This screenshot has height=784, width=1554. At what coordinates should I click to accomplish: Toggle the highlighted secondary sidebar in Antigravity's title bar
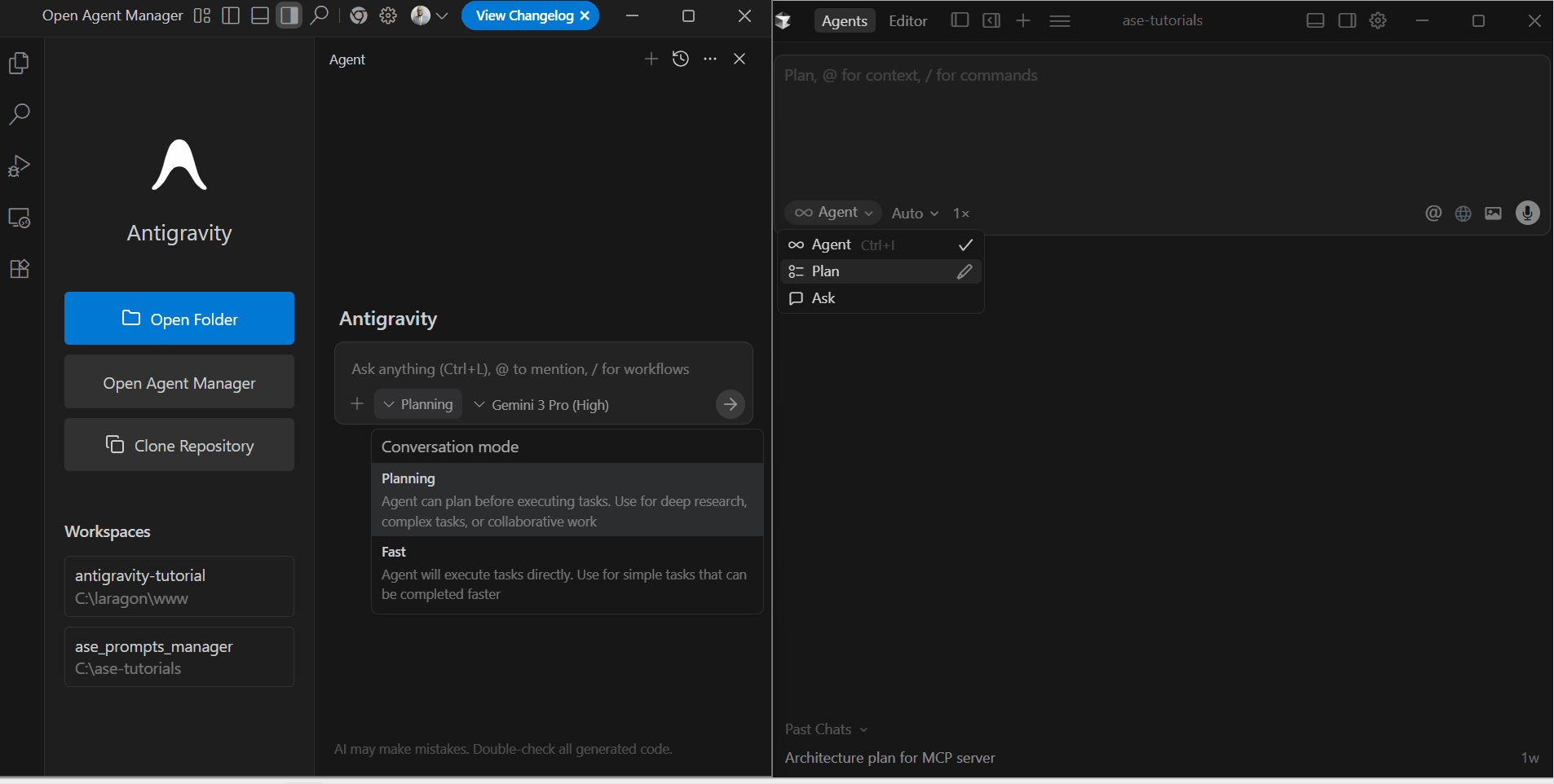point(289,15)
